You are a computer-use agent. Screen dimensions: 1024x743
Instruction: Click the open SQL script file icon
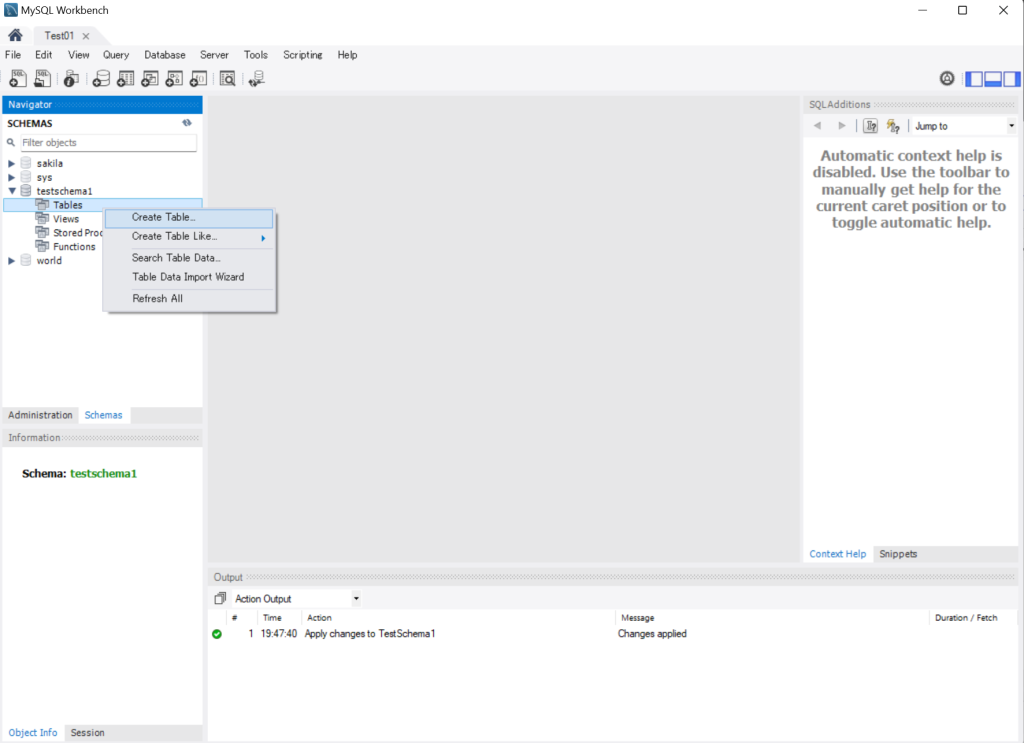tap(42, 79)
